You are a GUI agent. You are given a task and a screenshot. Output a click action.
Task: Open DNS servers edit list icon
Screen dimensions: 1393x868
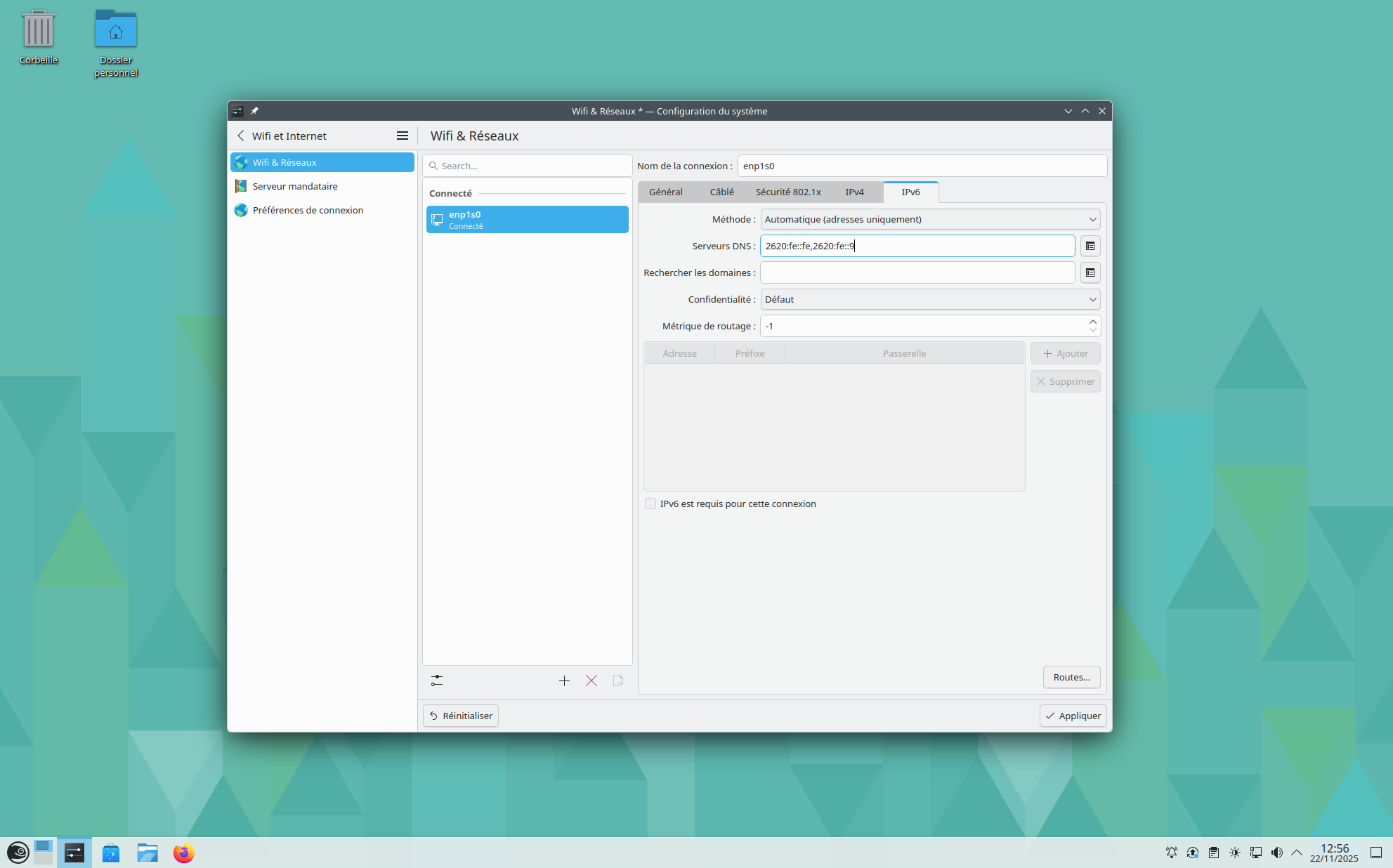click(x=1090, y=246)
